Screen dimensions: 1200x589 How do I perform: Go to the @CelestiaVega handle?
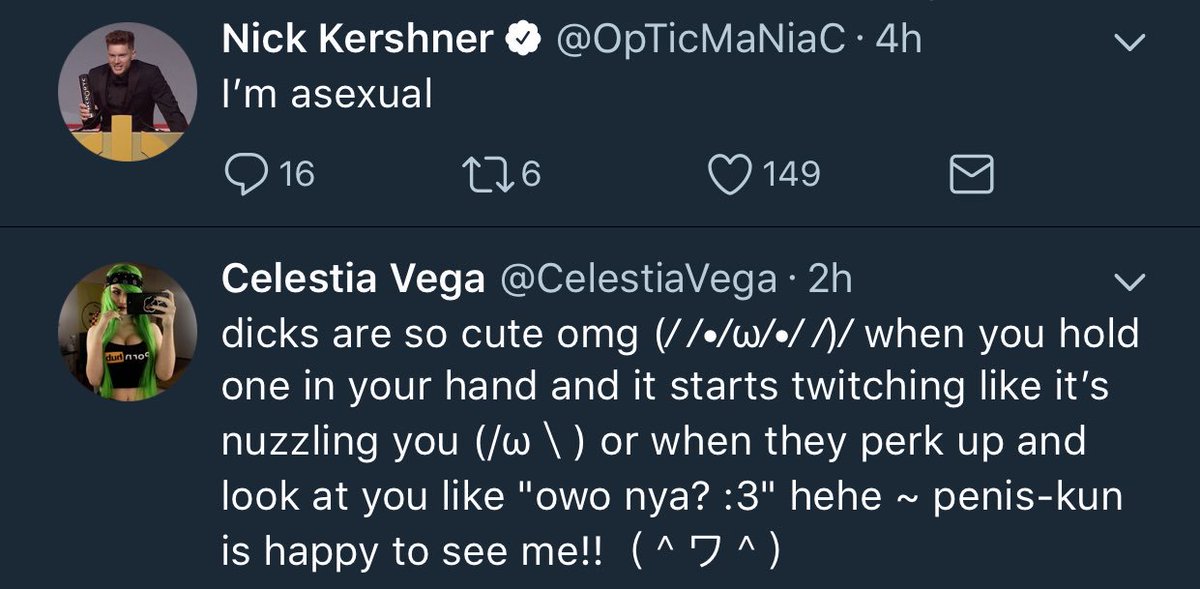point(637,281)
